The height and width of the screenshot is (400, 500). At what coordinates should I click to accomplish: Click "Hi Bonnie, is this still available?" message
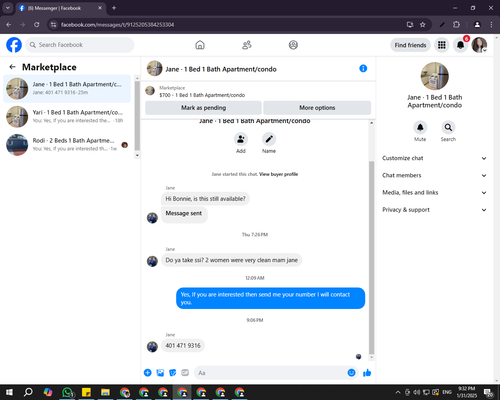205,199
